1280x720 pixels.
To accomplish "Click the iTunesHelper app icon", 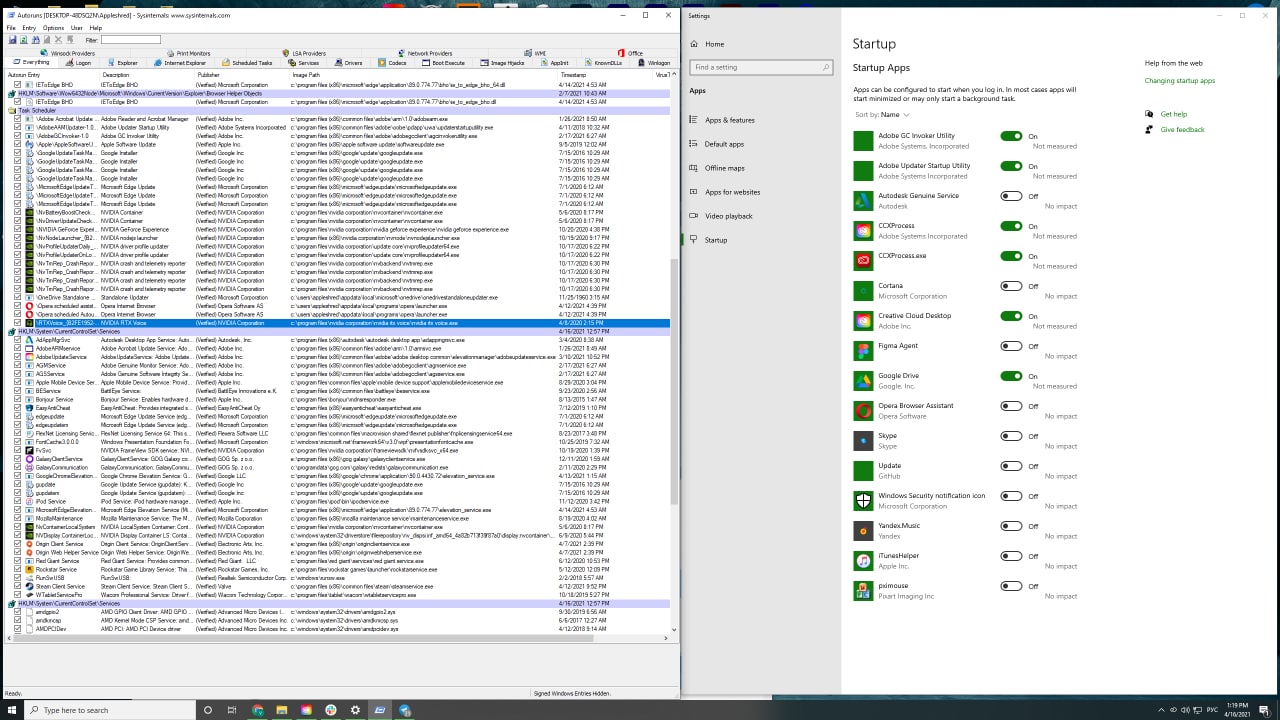I will point(863,561).
